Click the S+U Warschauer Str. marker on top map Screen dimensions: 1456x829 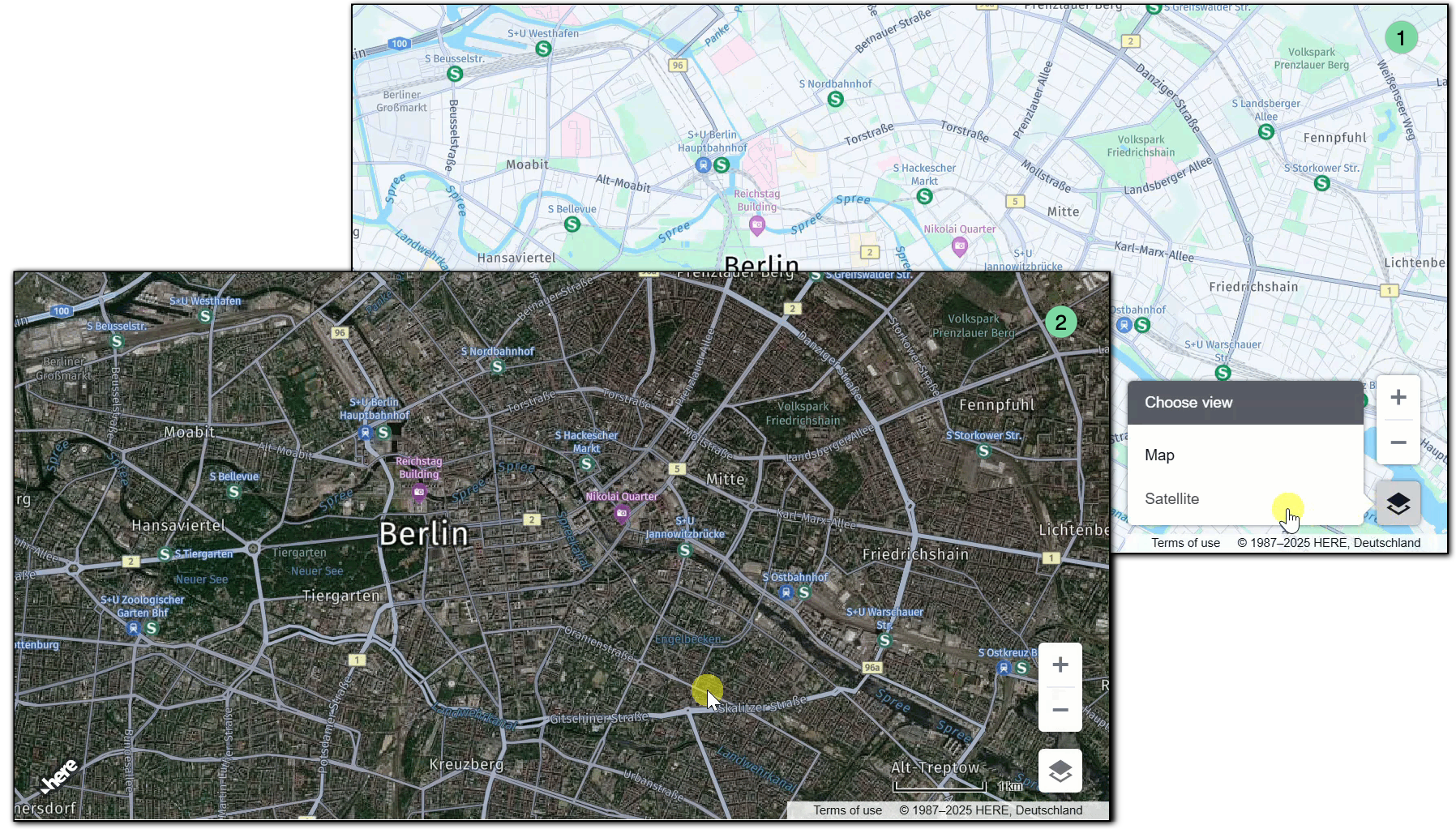click(x=1221, y=373)
